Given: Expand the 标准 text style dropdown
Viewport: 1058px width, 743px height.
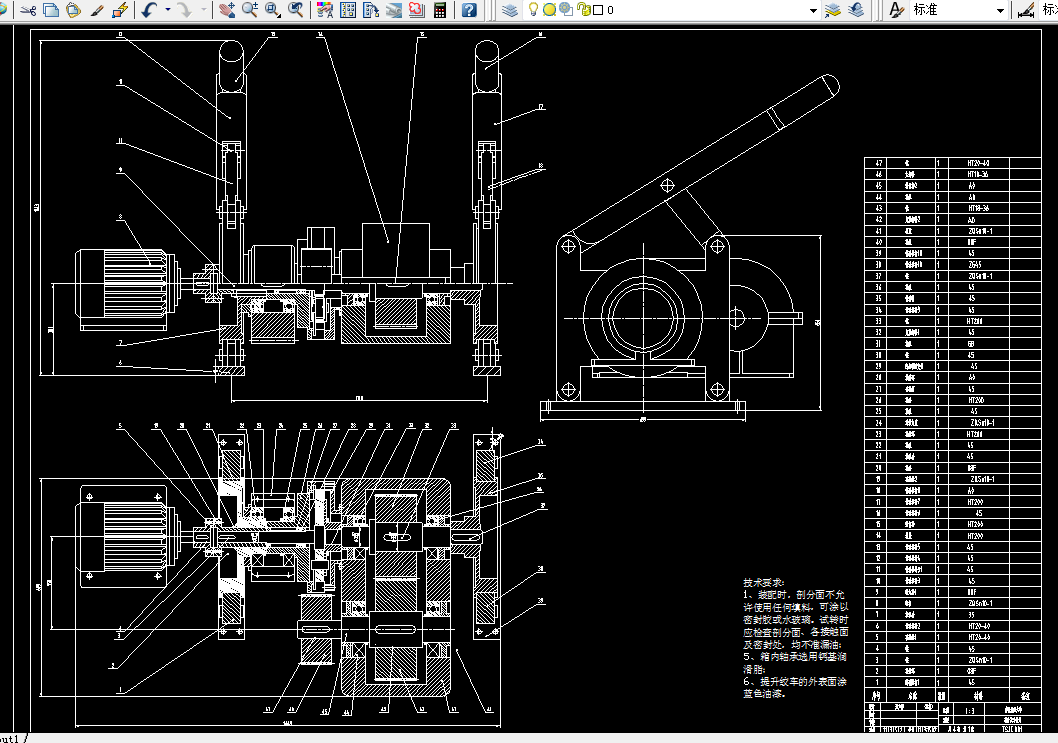Looking at the screenshot, I should [1000, 10].
